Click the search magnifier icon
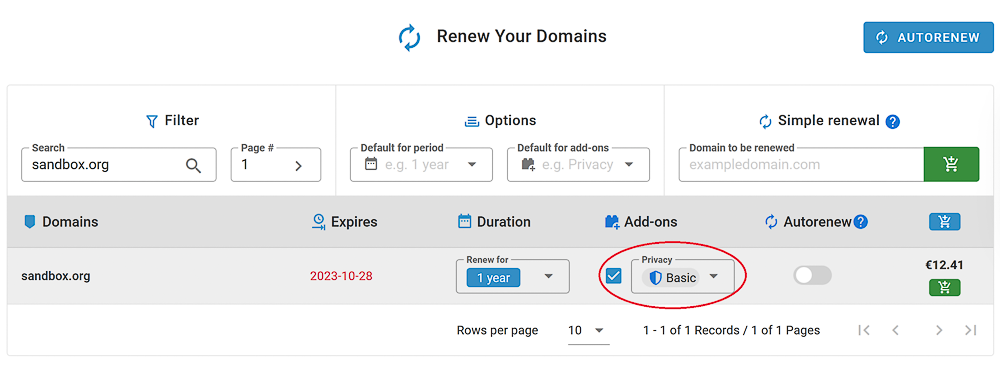 193,166
